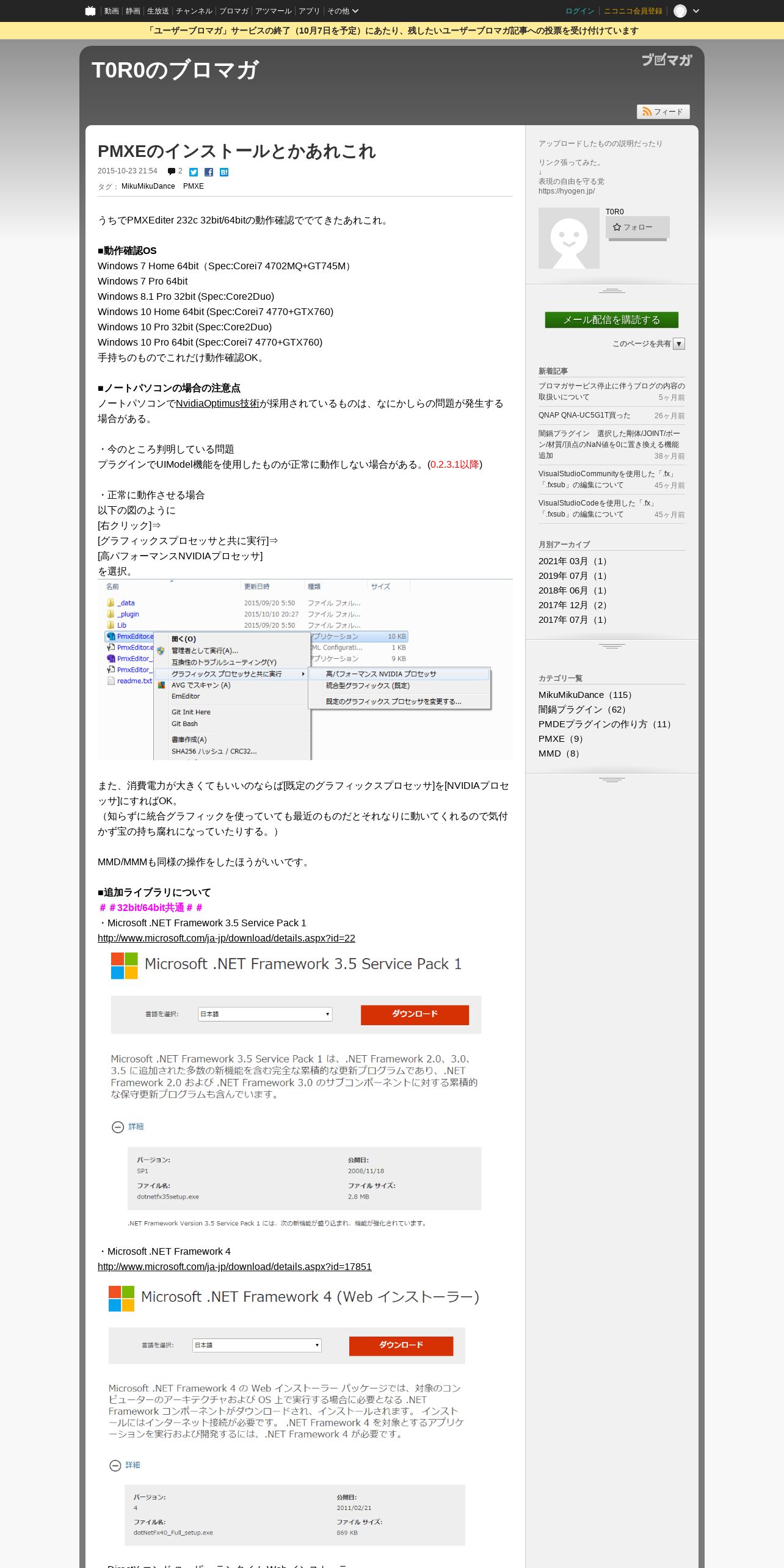Screen dimensions: 784x1568
Task: Open the download link with id=22
Action: coord(227,938)
